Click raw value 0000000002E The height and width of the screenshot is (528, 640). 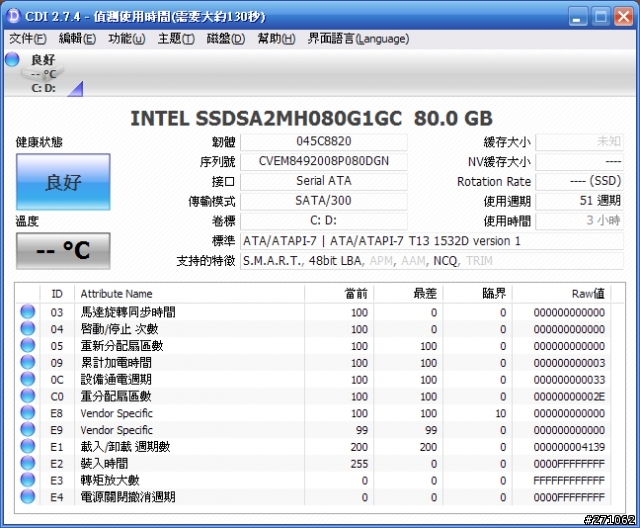pos(569,396)
